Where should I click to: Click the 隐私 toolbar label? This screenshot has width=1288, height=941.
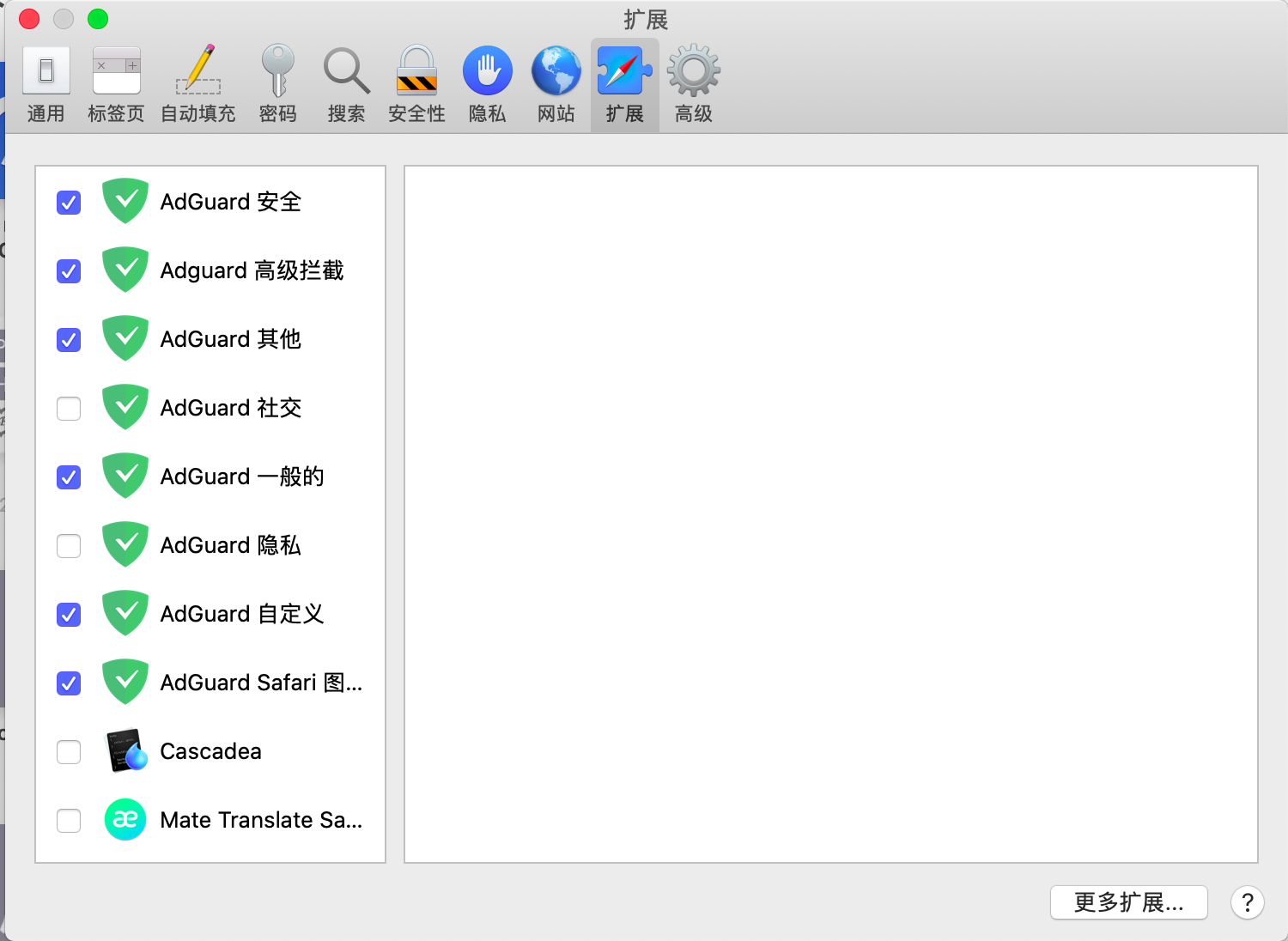[488, 113]
